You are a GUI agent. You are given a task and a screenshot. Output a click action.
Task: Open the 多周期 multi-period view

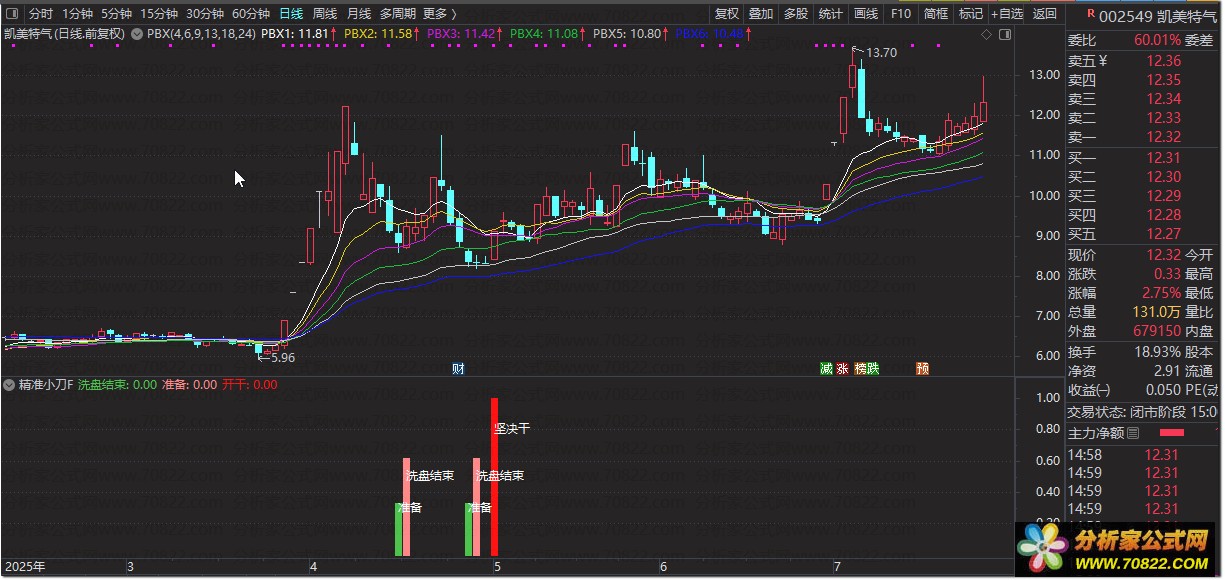397,14
